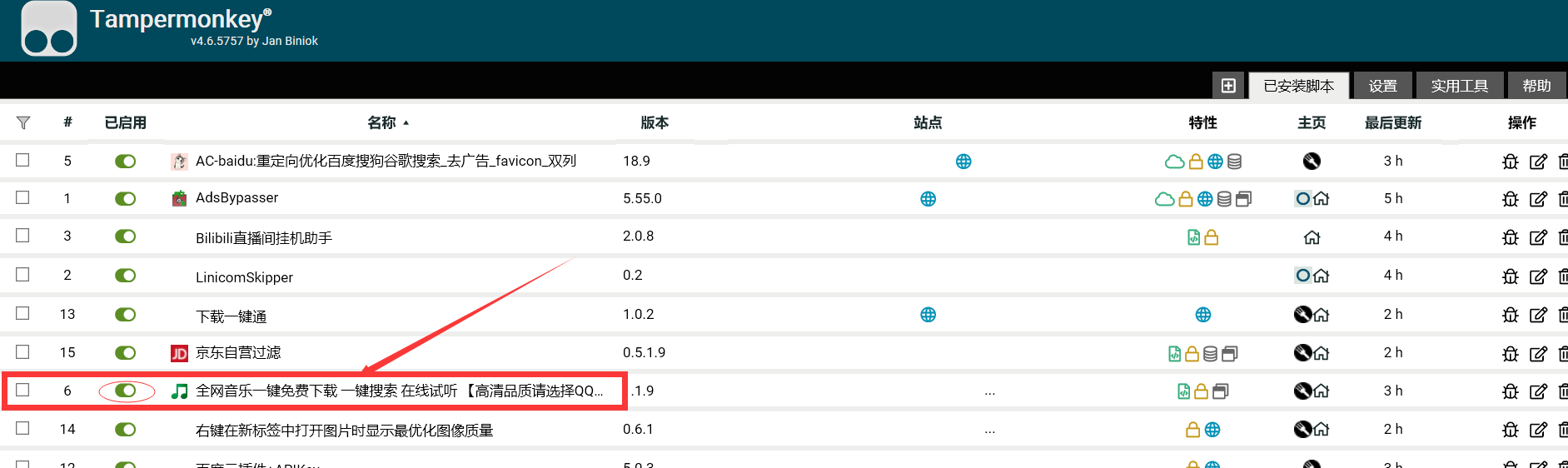
Task: Disable the AC-baidu script toggle
Action: 126,161
